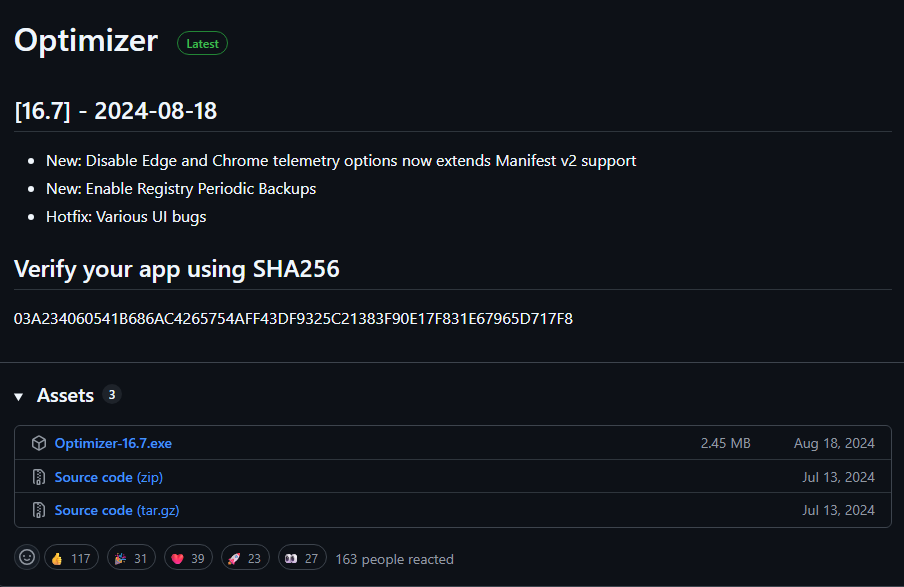Click the '163 people reacted' text
The image size is (904, 587).
coord(394,559)
